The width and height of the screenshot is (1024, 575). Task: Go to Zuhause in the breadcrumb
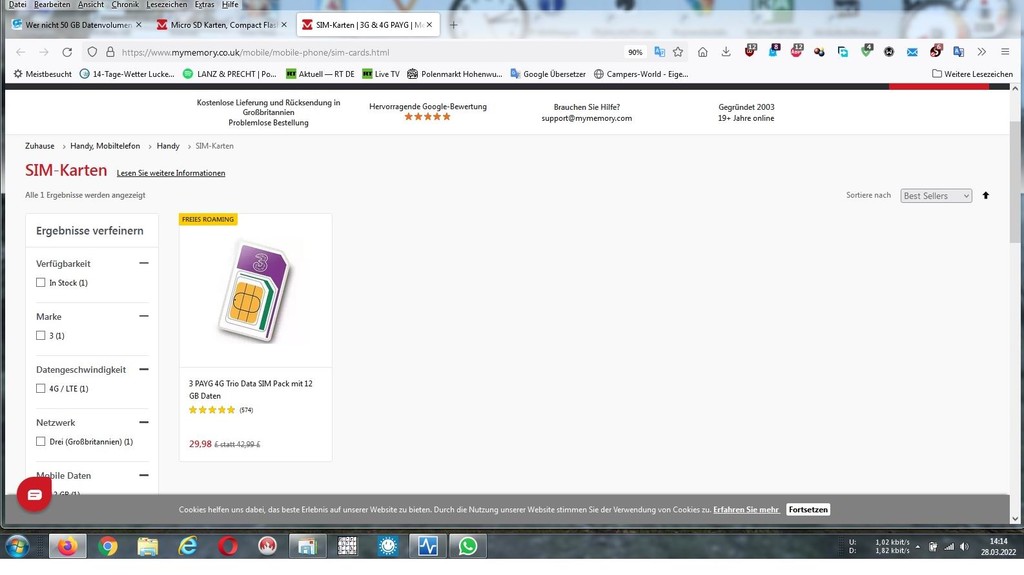[x=40, y=146]
